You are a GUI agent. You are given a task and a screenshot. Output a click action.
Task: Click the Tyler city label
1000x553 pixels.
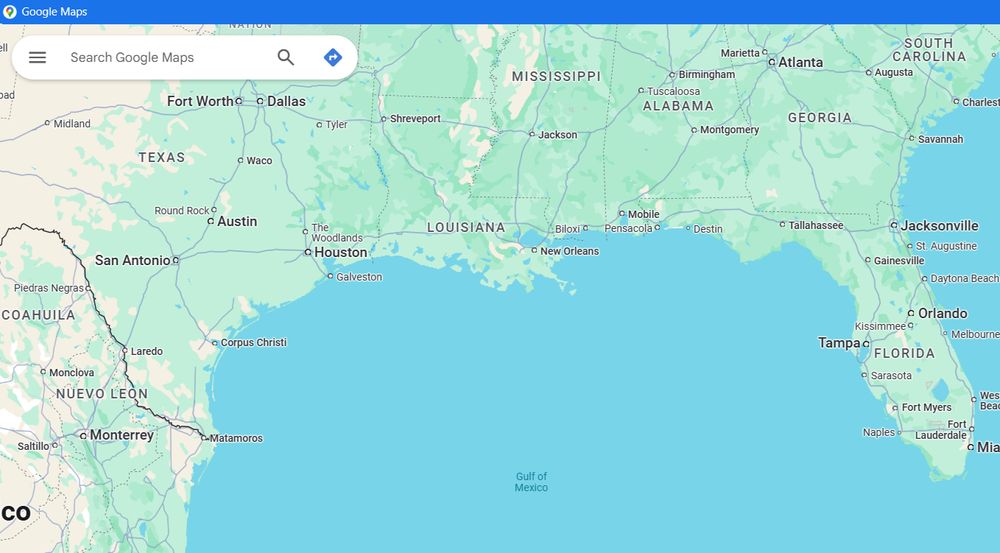[337, 125]
